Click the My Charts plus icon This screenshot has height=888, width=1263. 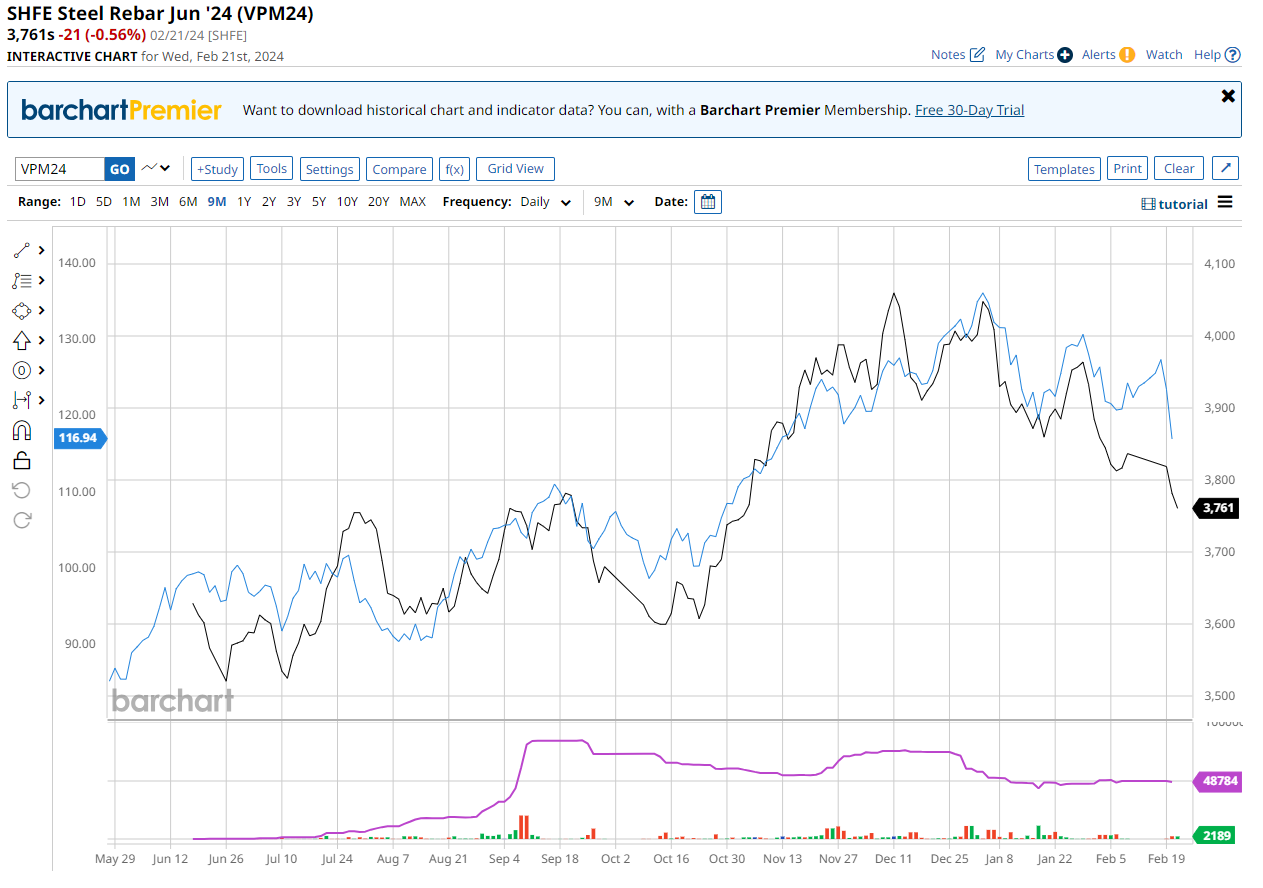(x=1065, y=55)
